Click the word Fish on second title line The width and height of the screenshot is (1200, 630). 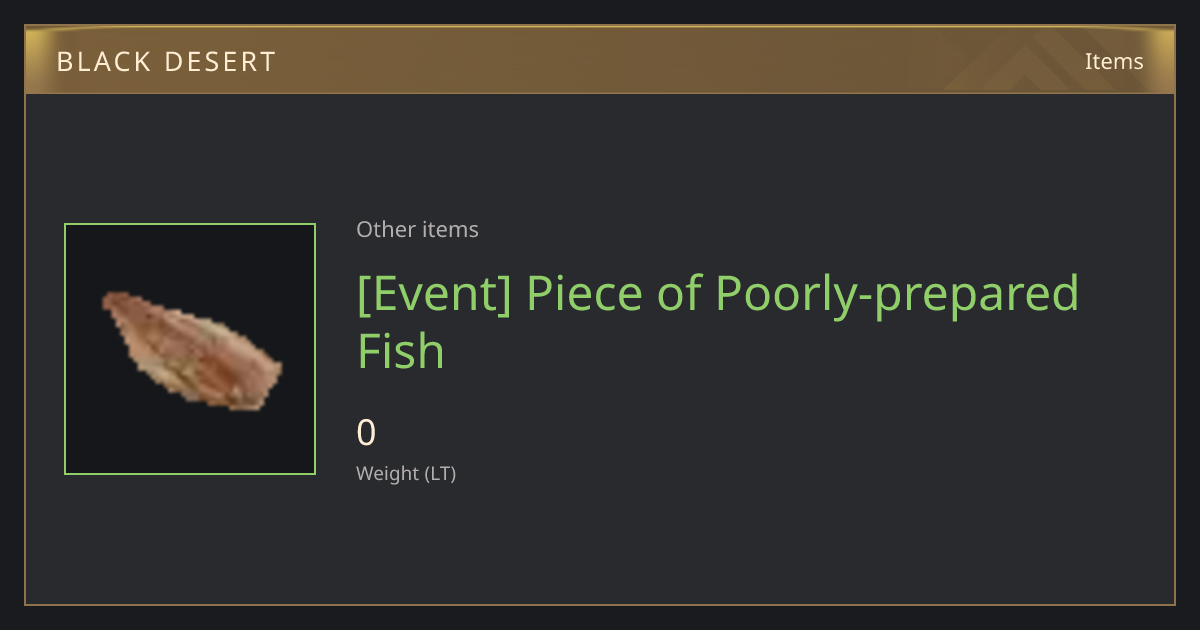[401, 352]
